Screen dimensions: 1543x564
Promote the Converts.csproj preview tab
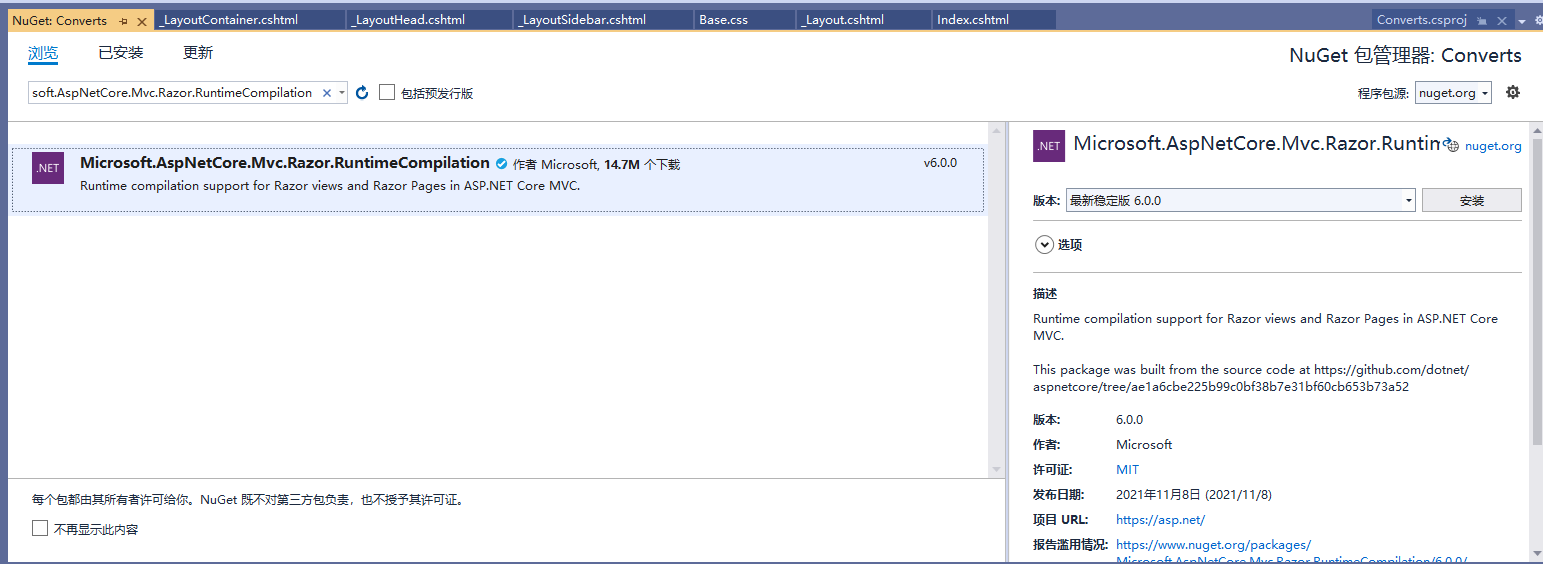pyautogui.click(x=1482, y=21)
